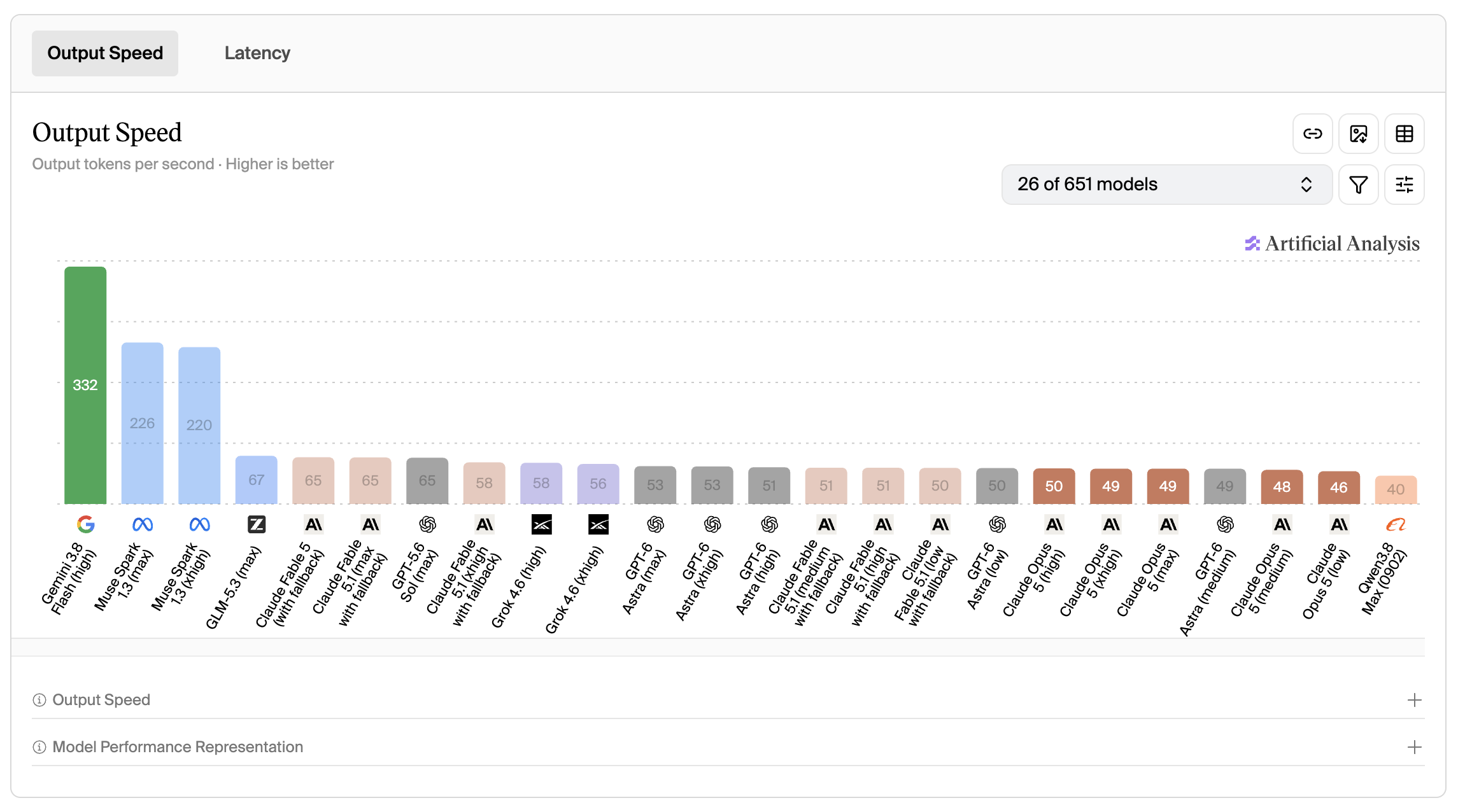The height and width of the screenshot is (812, 1458).
Task: Click the xAI logo for Grok 4.6 (xhigh)
Action: (598, 524)
